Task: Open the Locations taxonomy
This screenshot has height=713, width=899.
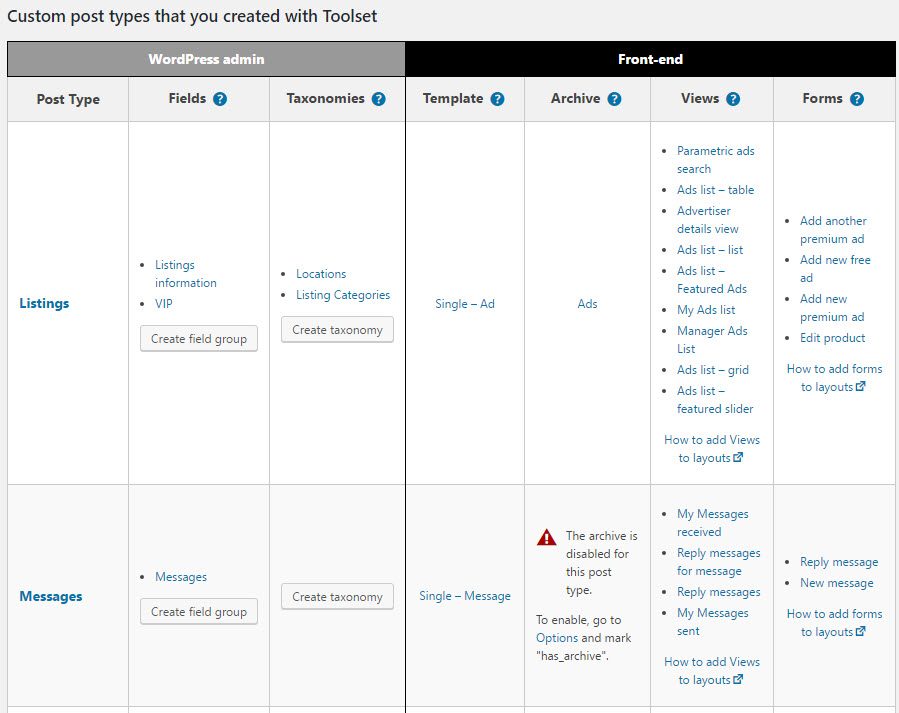Action: click(321, 274)
